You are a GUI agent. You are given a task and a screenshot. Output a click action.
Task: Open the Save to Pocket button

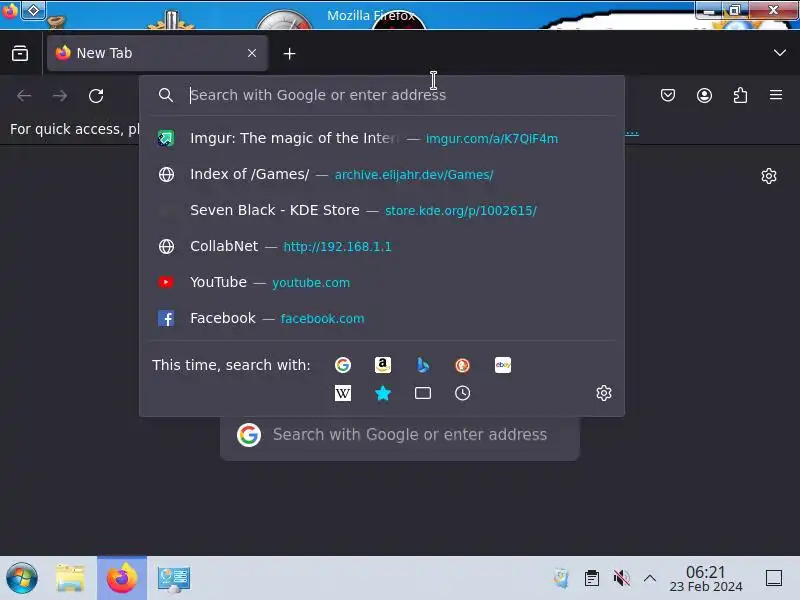tap(668, 95)
